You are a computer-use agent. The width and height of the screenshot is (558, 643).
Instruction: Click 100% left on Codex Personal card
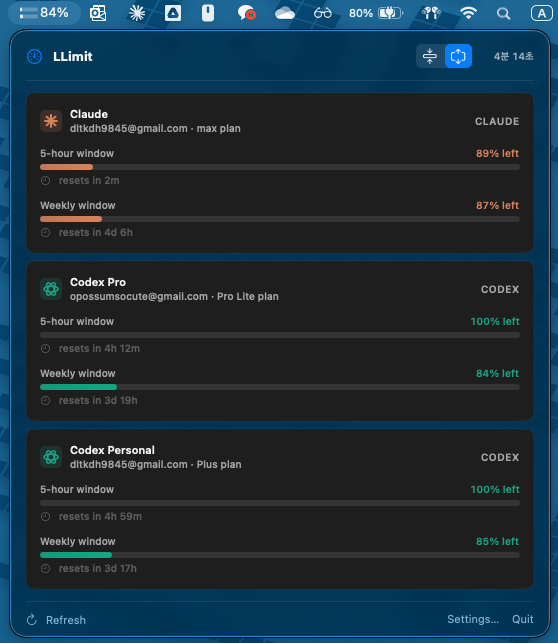495,489
